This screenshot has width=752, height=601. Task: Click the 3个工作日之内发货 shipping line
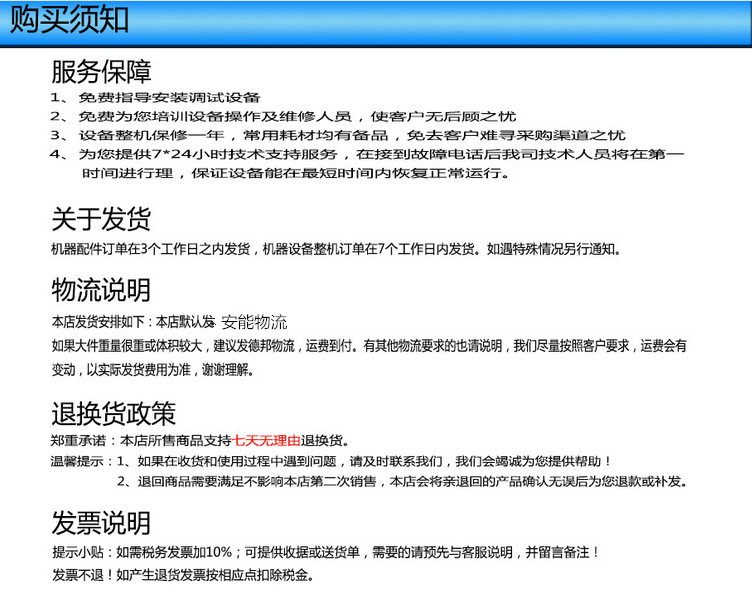340,249
